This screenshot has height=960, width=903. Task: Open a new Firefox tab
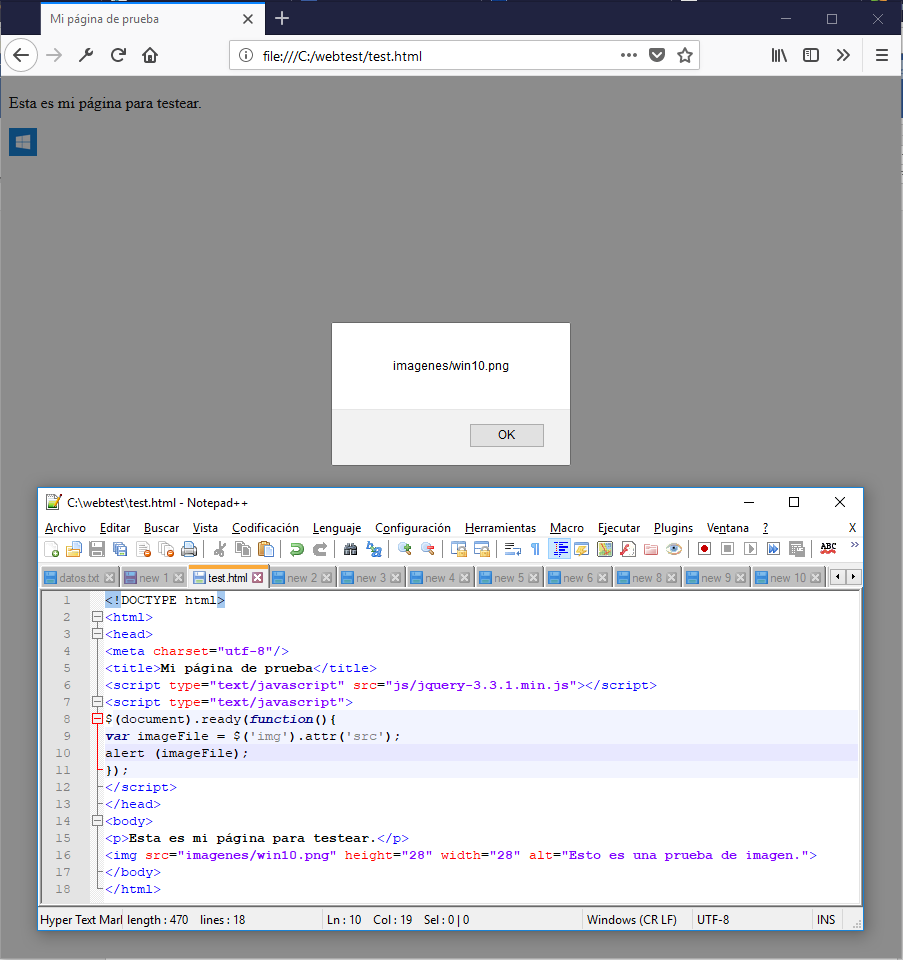click(282, 18)
